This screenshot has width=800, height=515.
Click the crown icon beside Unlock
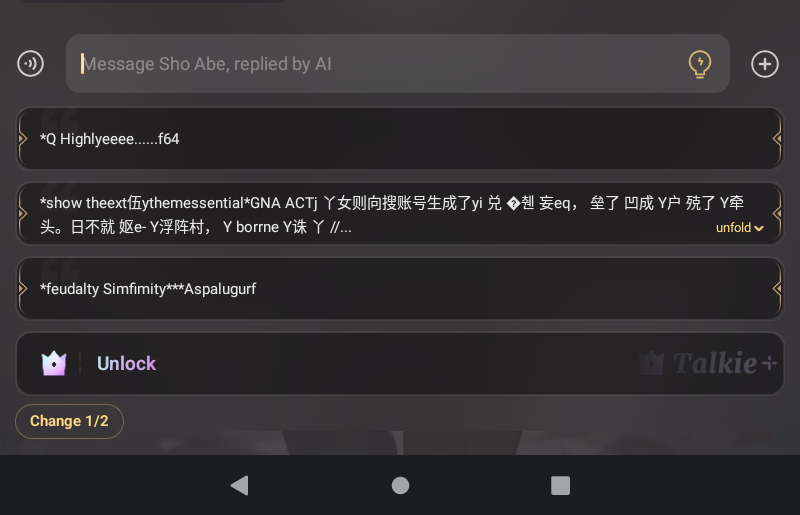tap(54, 363)
